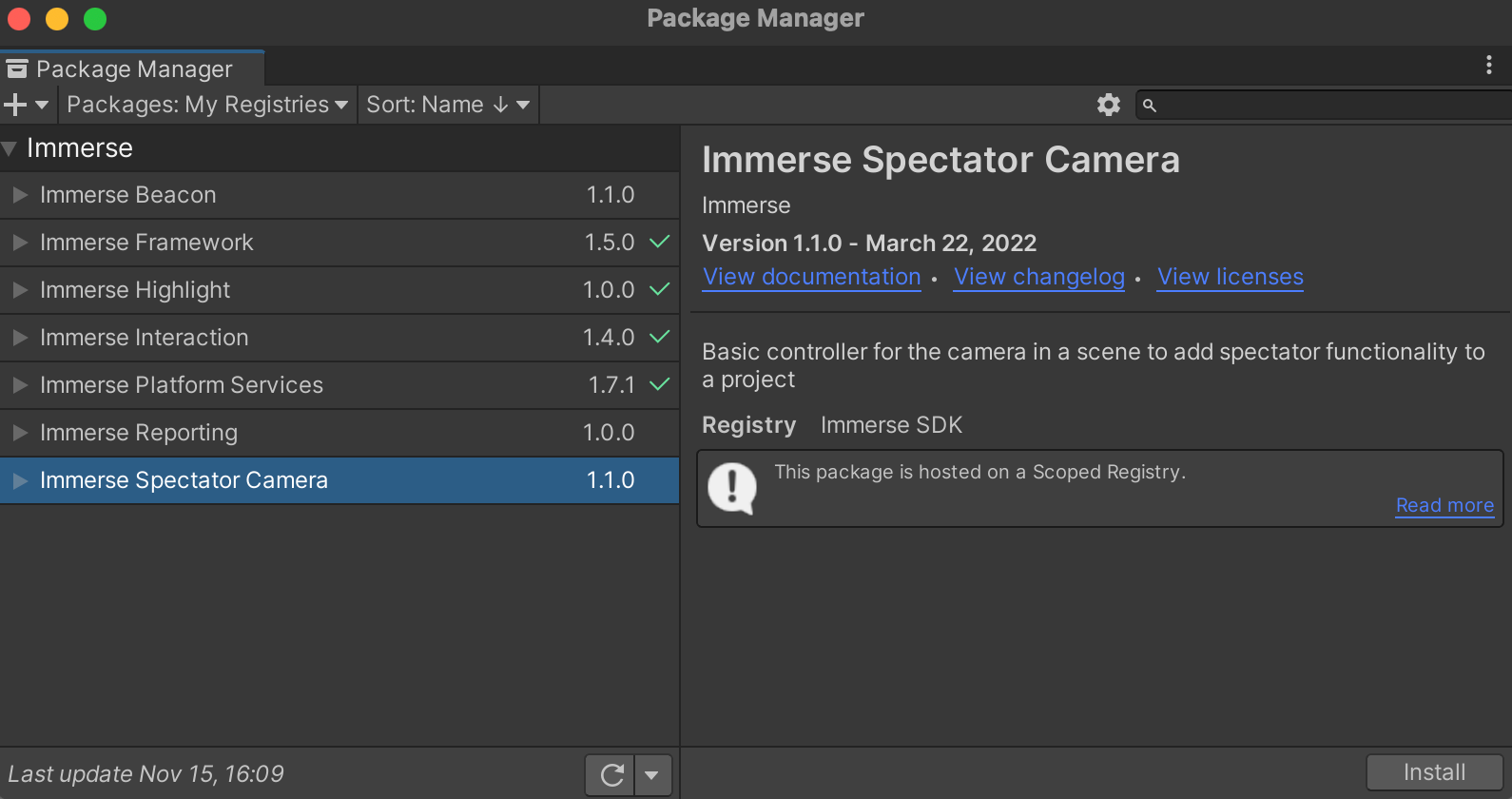This screenshot has height=799, width=1512.
Task: Install Immerse Spectator Camera package
Action: tap(1434, 772)
